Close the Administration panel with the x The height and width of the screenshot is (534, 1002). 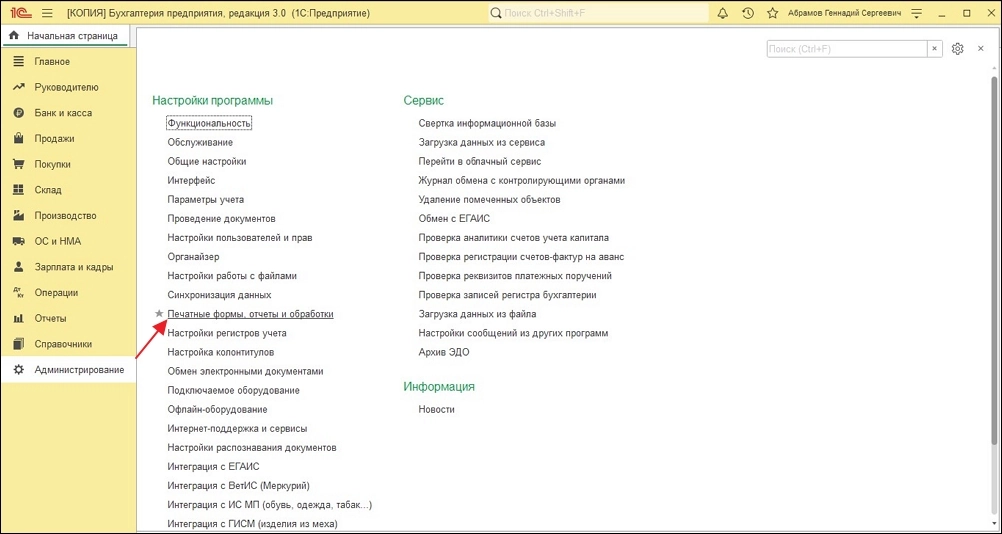[980, 49]
